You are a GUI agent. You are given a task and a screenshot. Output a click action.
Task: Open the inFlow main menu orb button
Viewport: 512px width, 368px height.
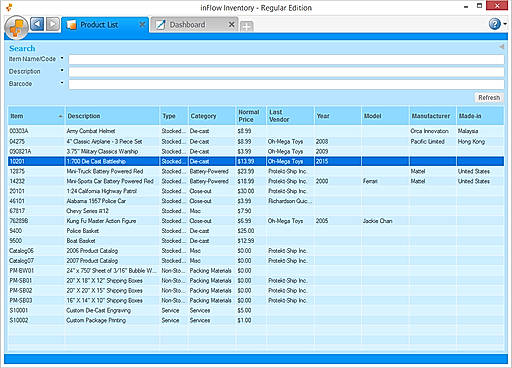(x=16, y=27)
